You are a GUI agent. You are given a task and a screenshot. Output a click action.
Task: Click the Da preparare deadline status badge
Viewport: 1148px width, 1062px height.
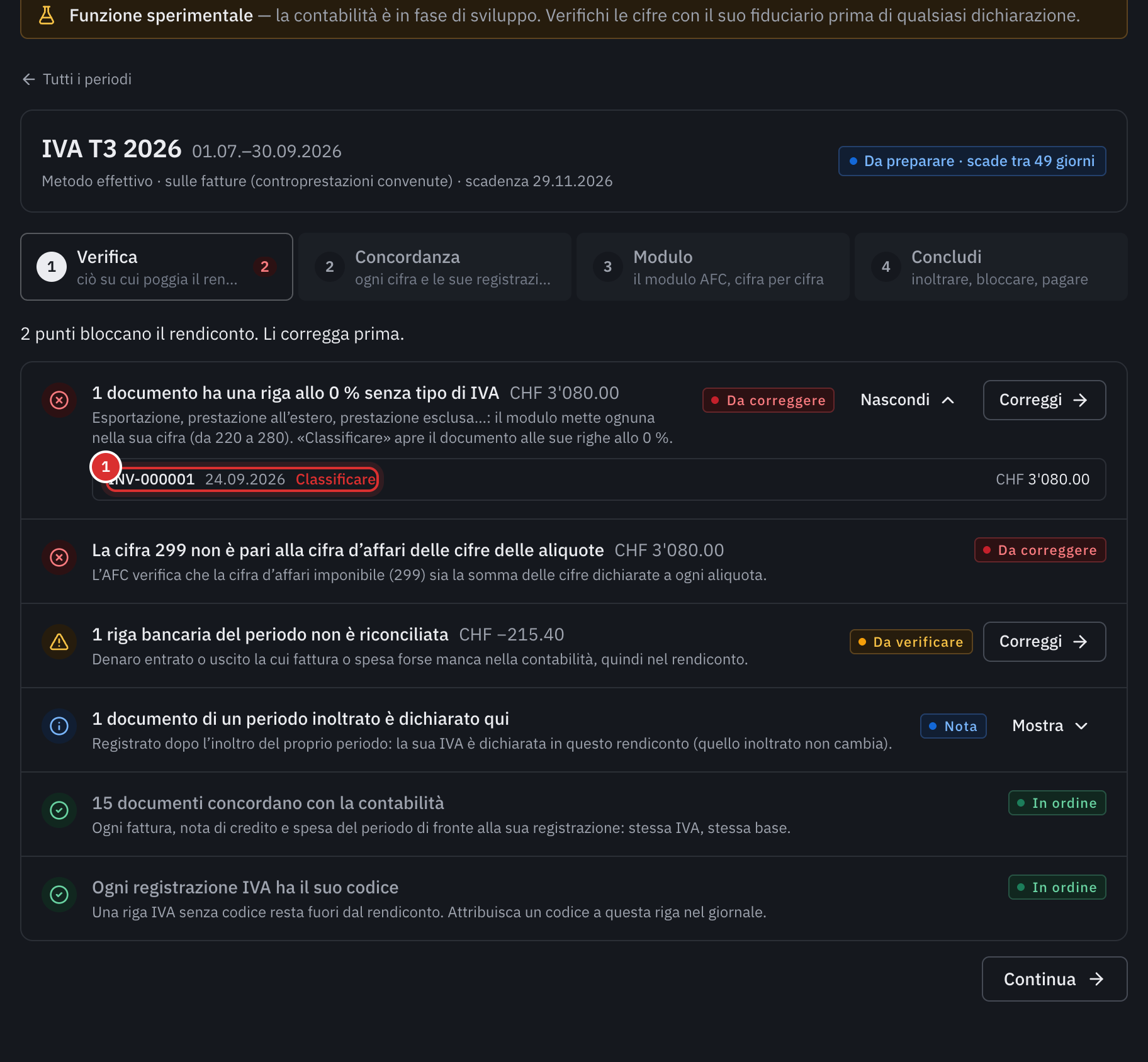click(972, 161)
